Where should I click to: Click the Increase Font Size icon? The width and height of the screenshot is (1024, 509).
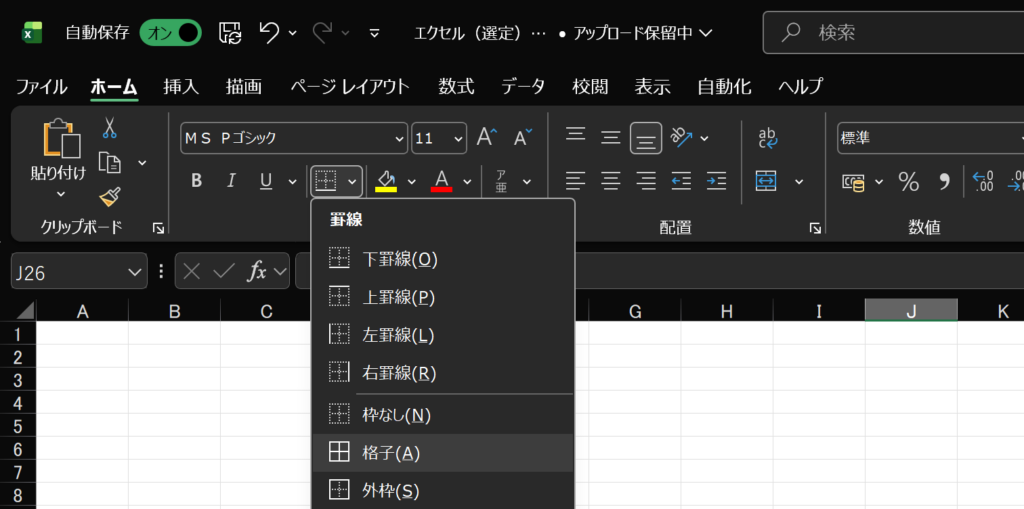point(487,138)
